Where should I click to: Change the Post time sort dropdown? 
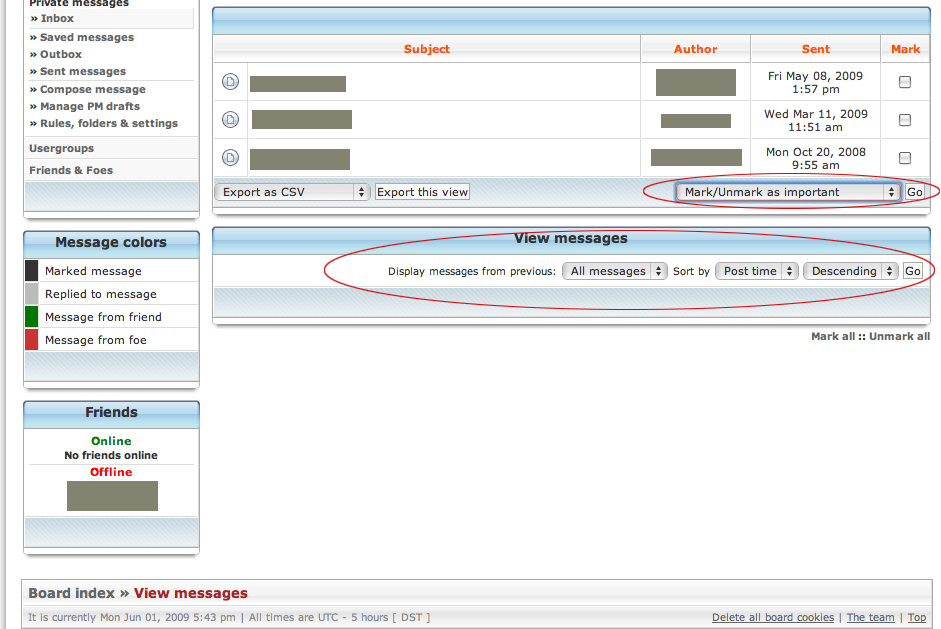[x=757, y=271]
